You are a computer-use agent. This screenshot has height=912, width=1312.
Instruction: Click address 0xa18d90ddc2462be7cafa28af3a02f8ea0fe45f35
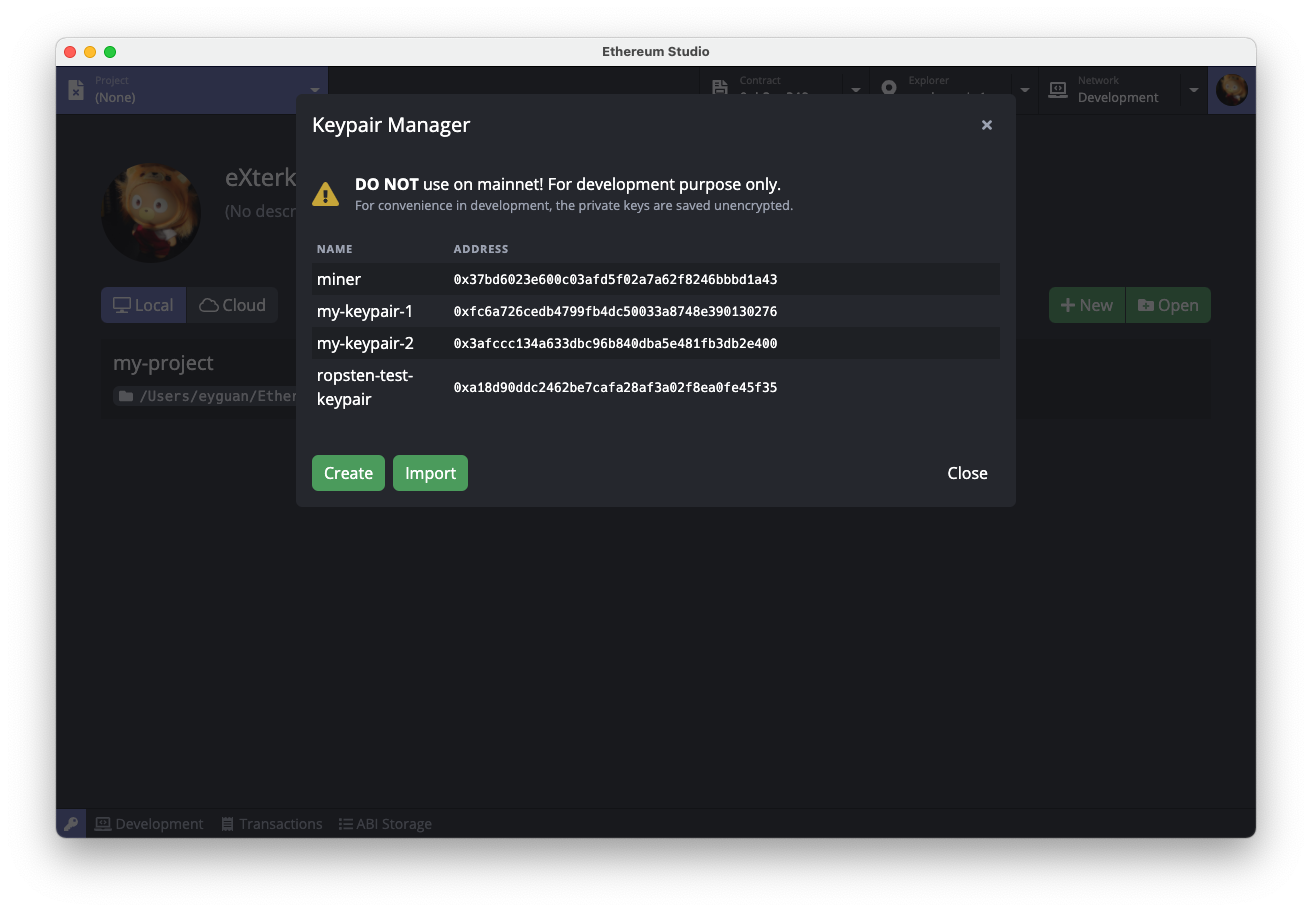(x=615, y=387)
